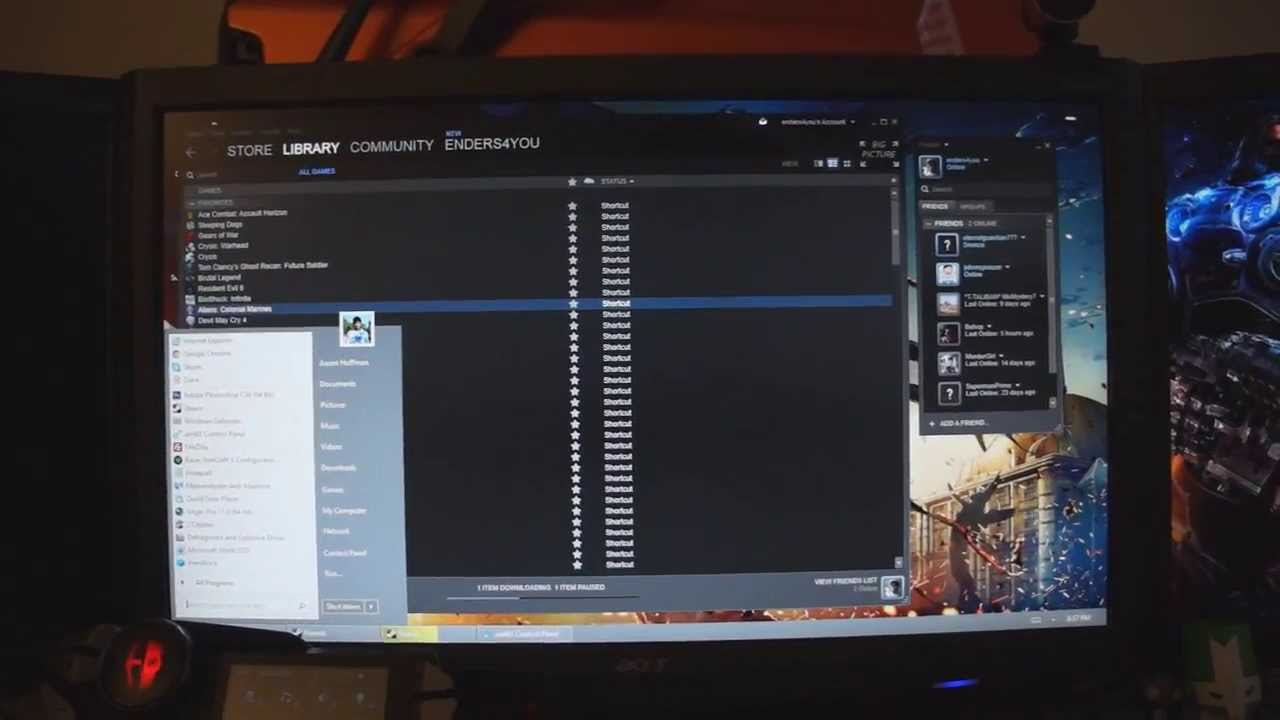Screen dimensions: 1280x720
Task: Open the STORE section in Steam
Action: (x=249, y=150)
